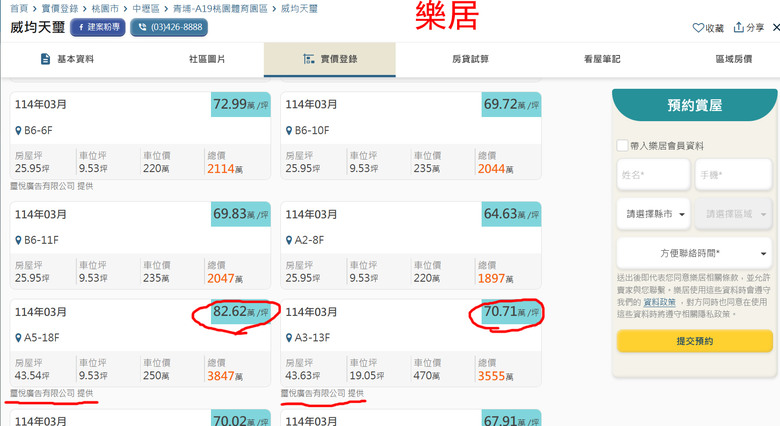Click the 64.63萬/坪 price badge
This screenshot has width=780, height=426.
511,214
